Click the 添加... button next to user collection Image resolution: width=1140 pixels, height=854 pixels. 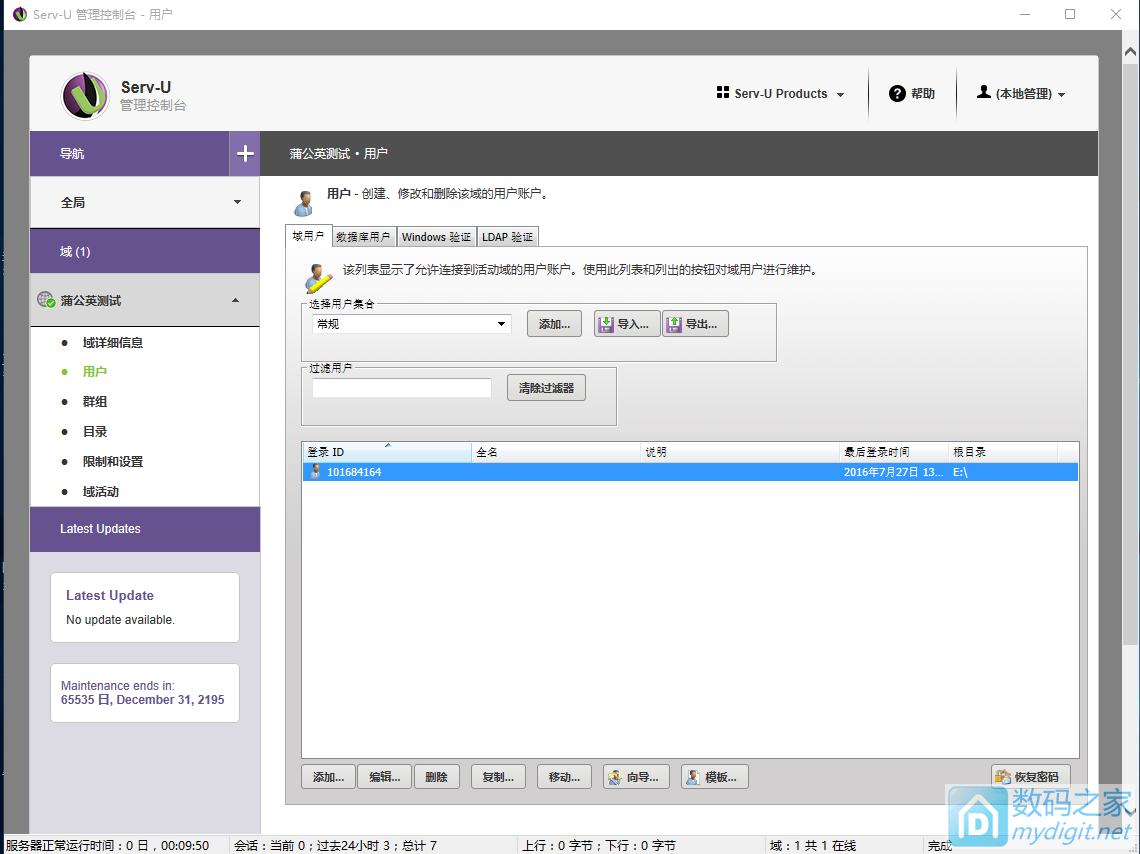point(554,324)
